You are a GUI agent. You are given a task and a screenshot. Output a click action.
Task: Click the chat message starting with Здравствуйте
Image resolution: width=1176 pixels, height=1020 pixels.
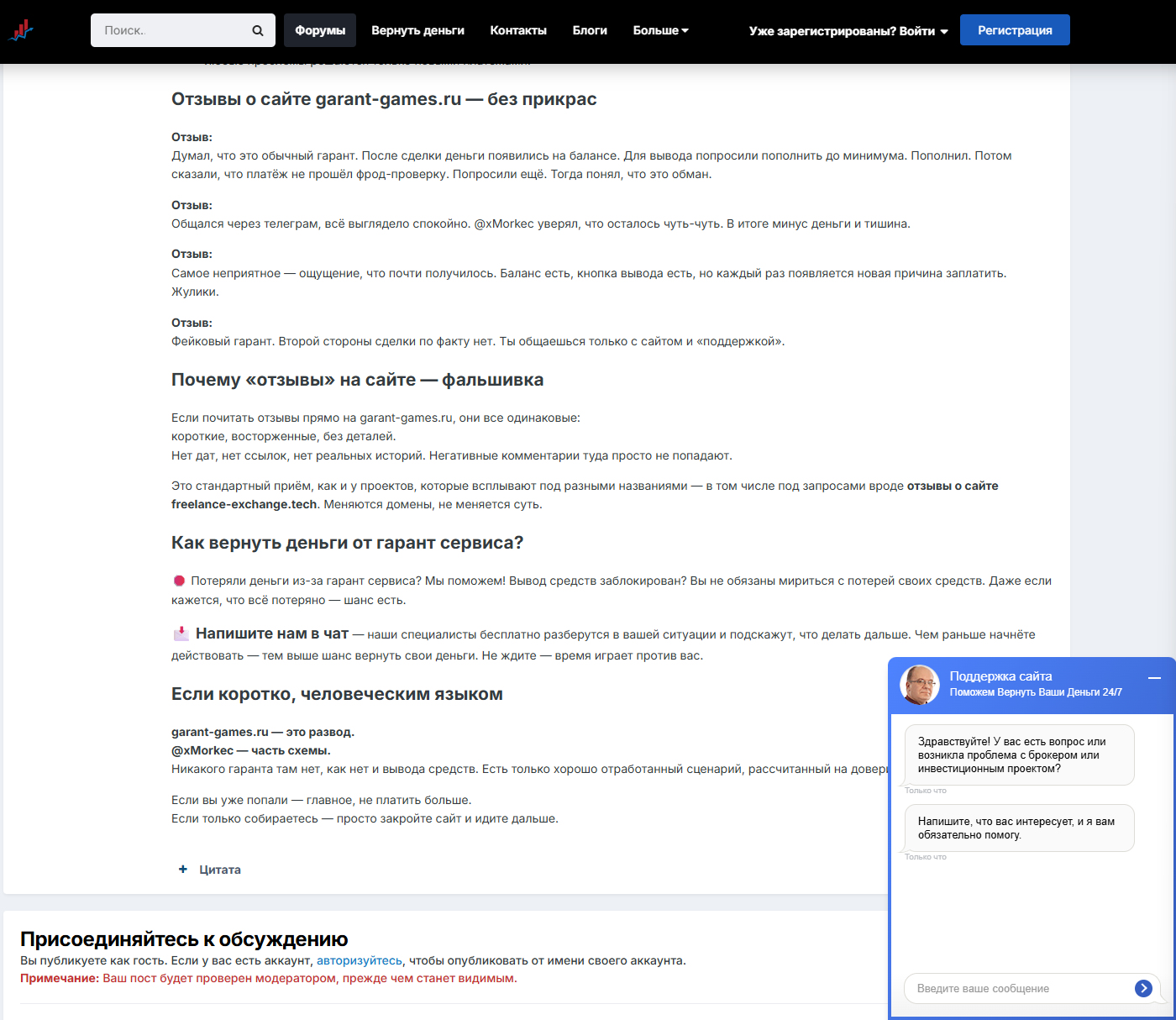pyautogui.click(x=1019, y=754)
